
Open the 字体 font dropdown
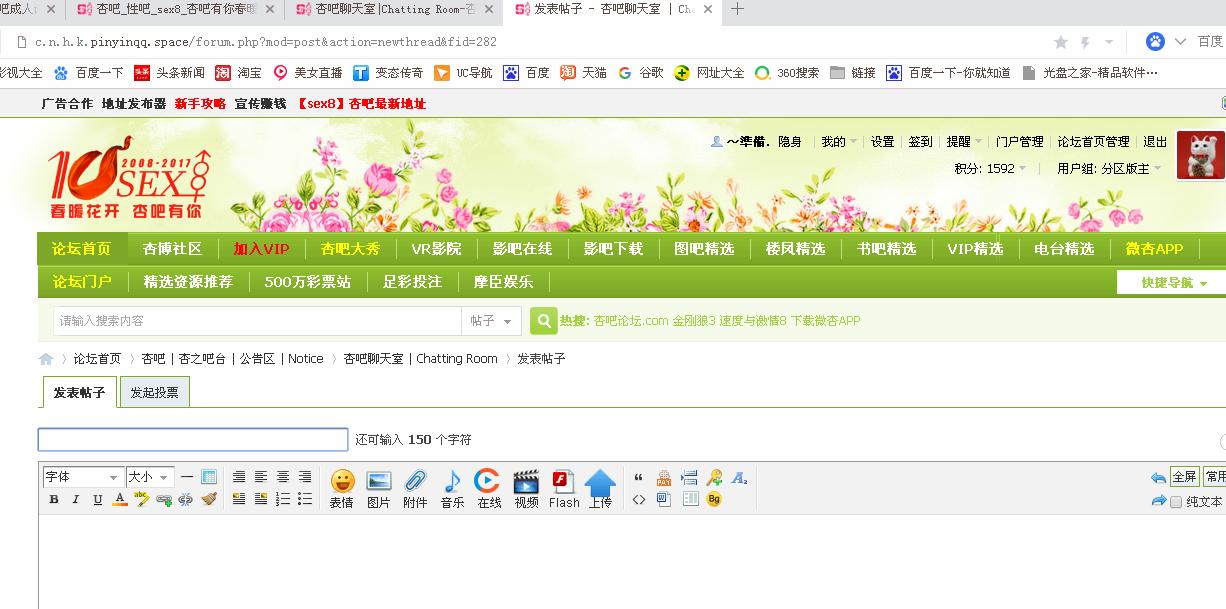tap(83, 477)
